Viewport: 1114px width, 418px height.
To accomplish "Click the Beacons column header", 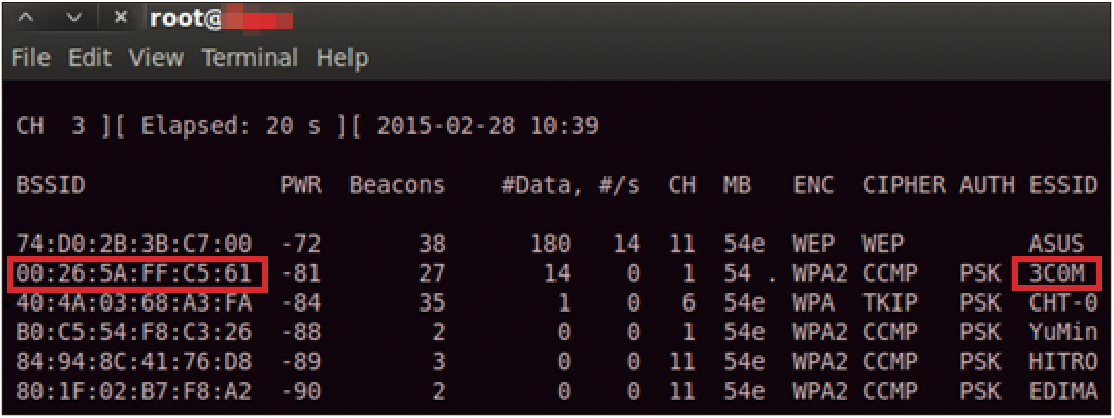I will tap(397, 186).
